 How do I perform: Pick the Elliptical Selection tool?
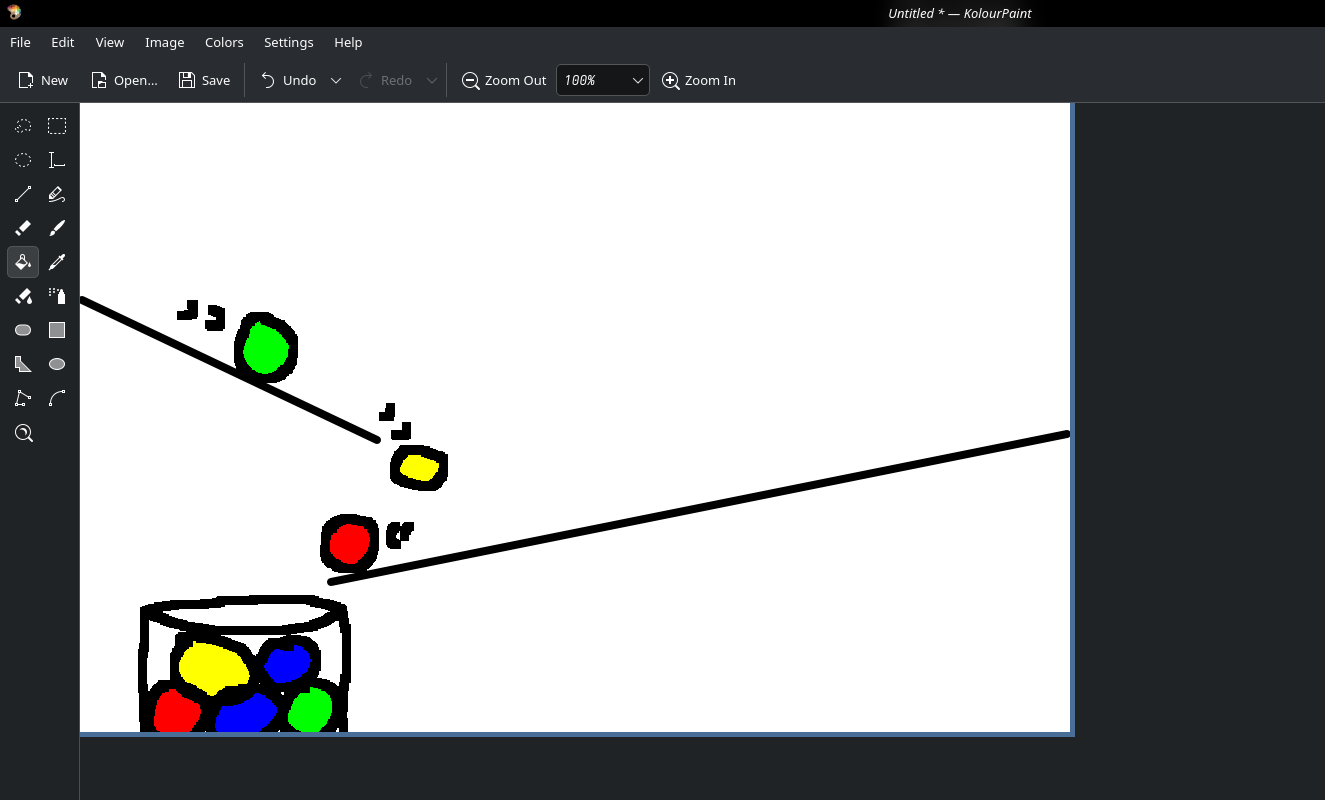(x=23, y=160)
